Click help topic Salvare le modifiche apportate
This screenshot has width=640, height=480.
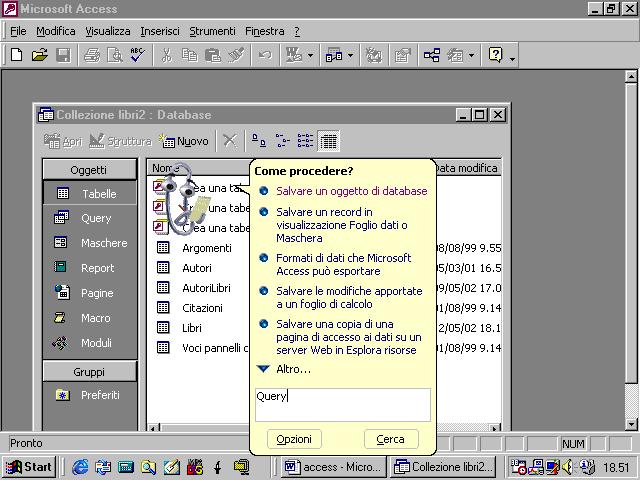pos(349,297)
